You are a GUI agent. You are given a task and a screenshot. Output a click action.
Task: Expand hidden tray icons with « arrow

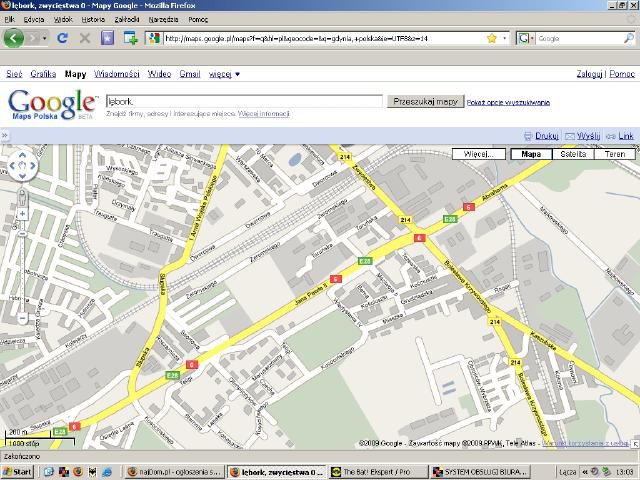[585, 472]
